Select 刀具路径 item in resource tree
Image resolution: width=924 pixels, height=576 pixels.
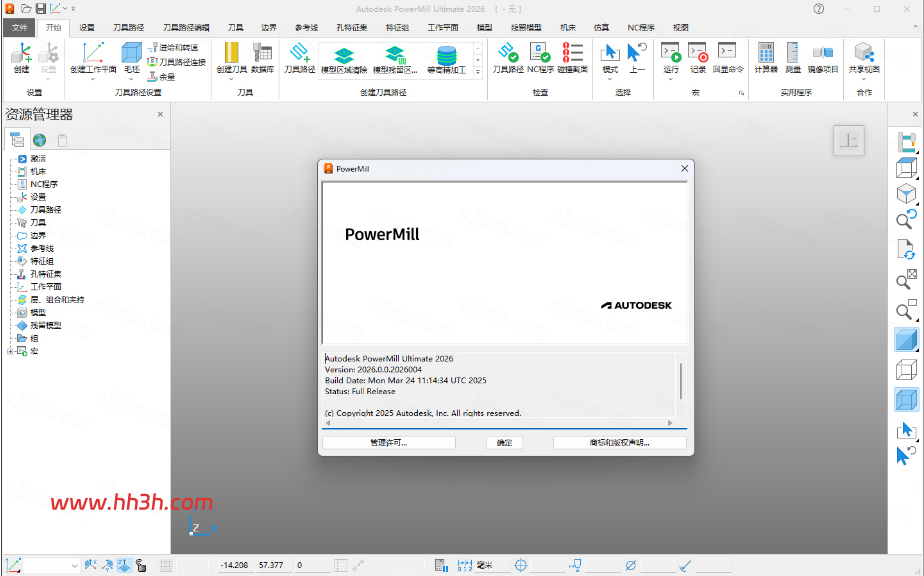pos(46,210)
